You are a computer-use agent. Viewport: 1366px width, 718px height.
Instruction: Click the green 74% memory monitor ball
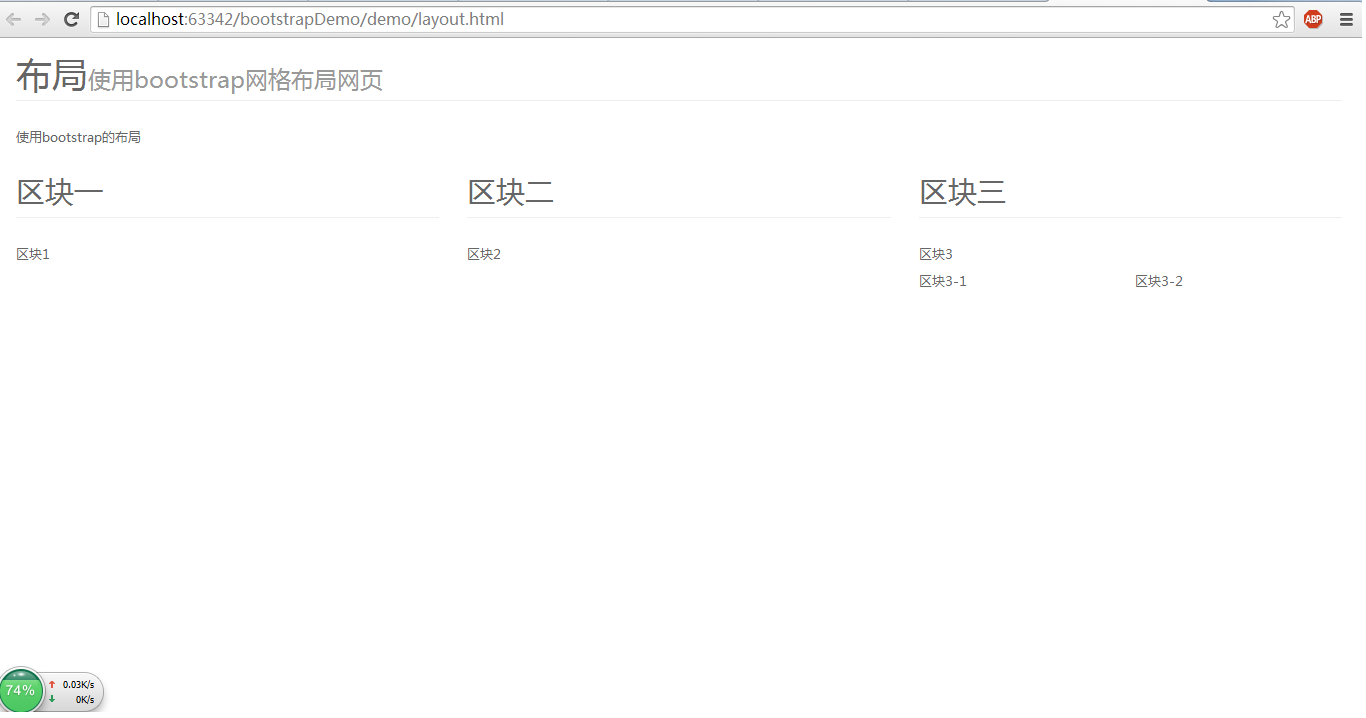[x=20, y=690]
